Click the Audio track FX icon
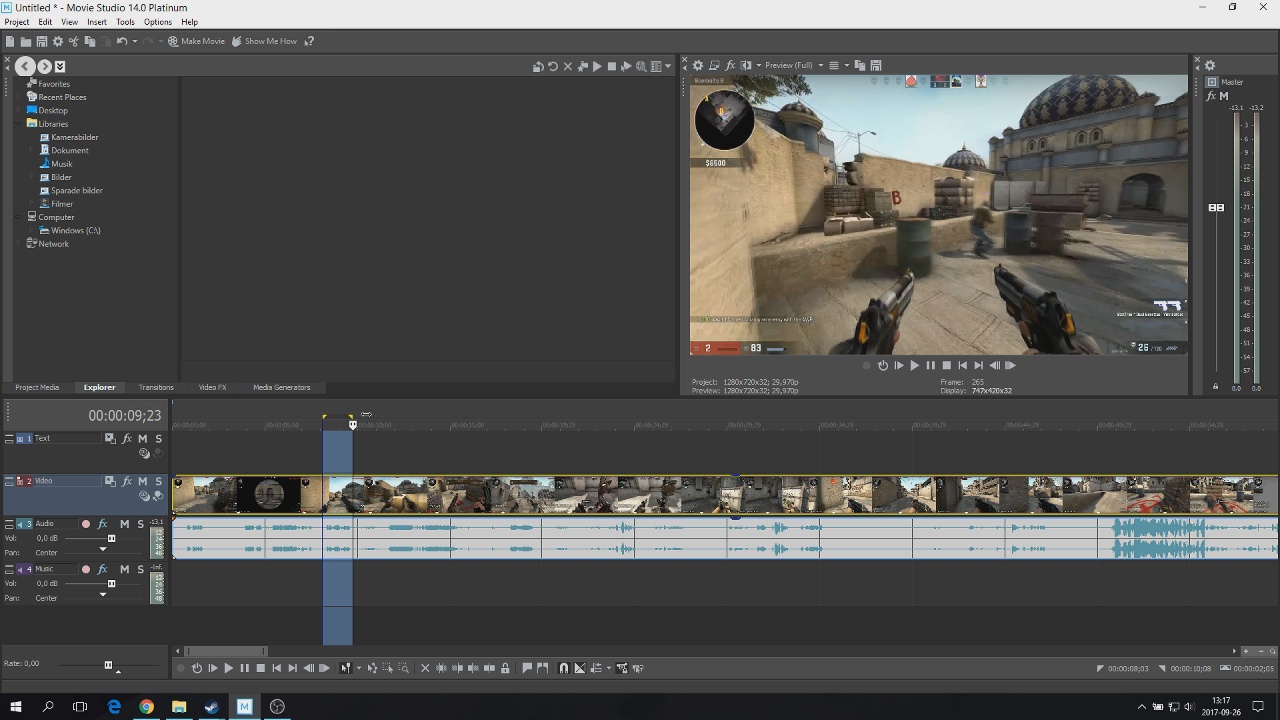 tap(102, 524)
